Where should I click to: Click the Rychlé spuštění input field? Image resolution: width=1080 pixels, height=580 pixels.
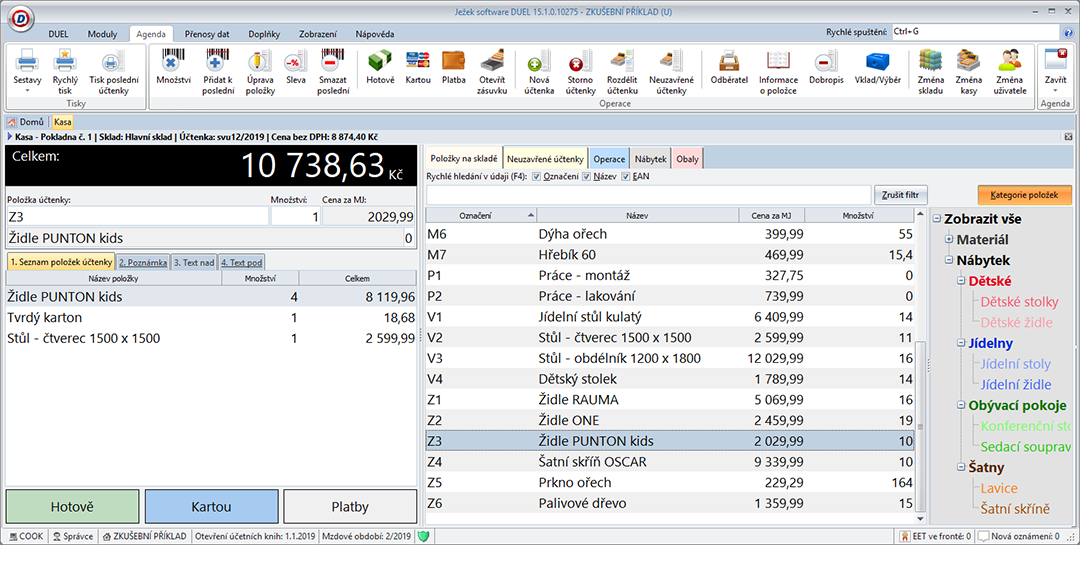coord(975,32)
